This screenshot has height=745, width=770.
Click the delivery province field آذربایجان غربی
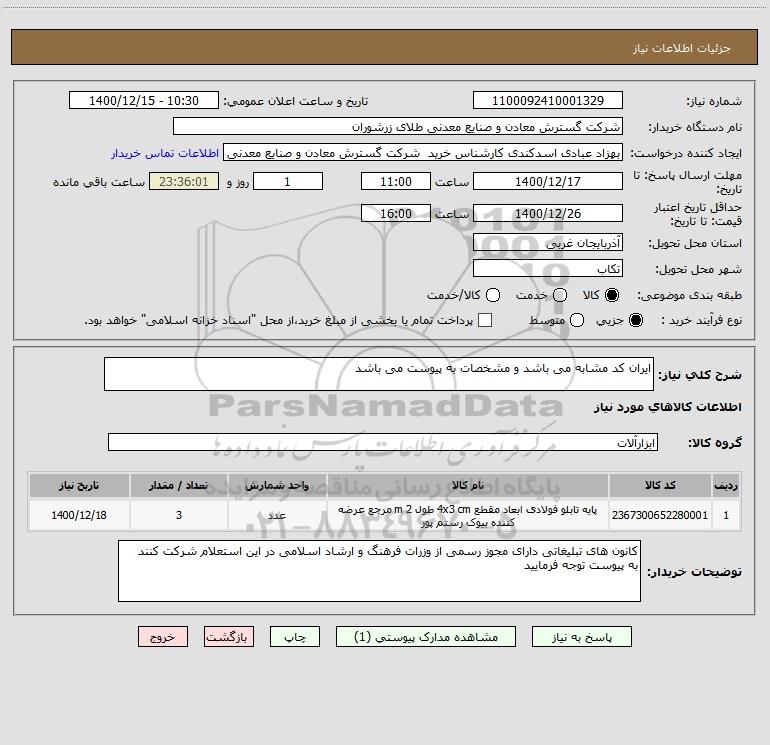point(548,243)
